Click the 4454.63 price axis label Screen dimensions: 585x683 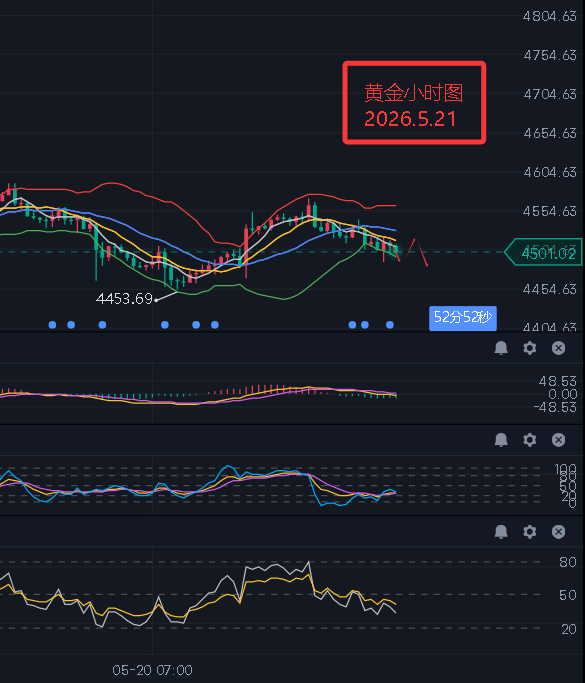(x=550, y=289)
